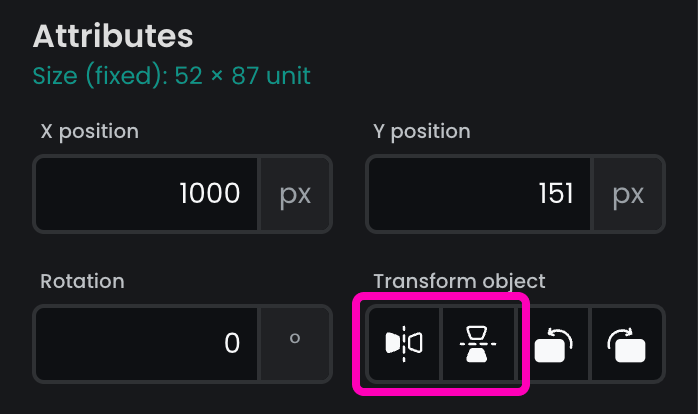698x414 pixels.
Task: Flip the object horizontally
Action: 404,343
